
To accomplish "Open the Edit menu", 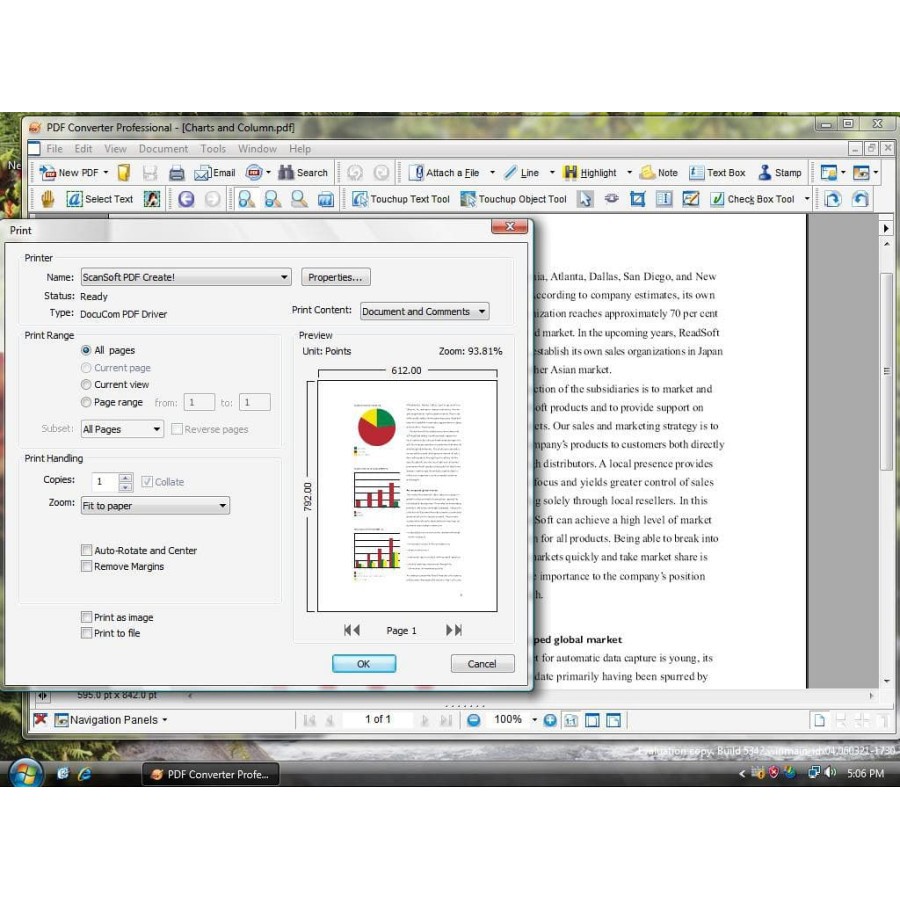I will (x=83, y=149).
